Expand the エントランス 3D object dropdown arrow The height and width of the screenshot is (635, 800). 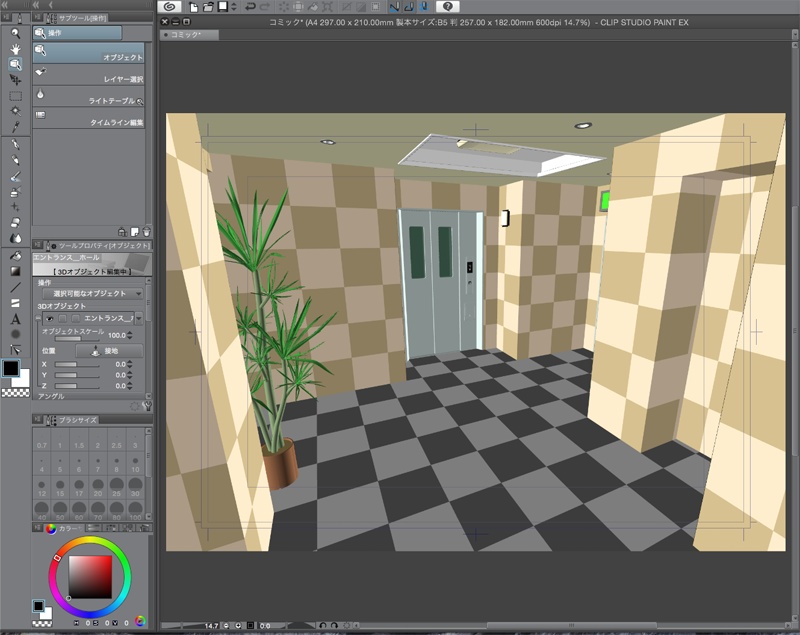138,318
